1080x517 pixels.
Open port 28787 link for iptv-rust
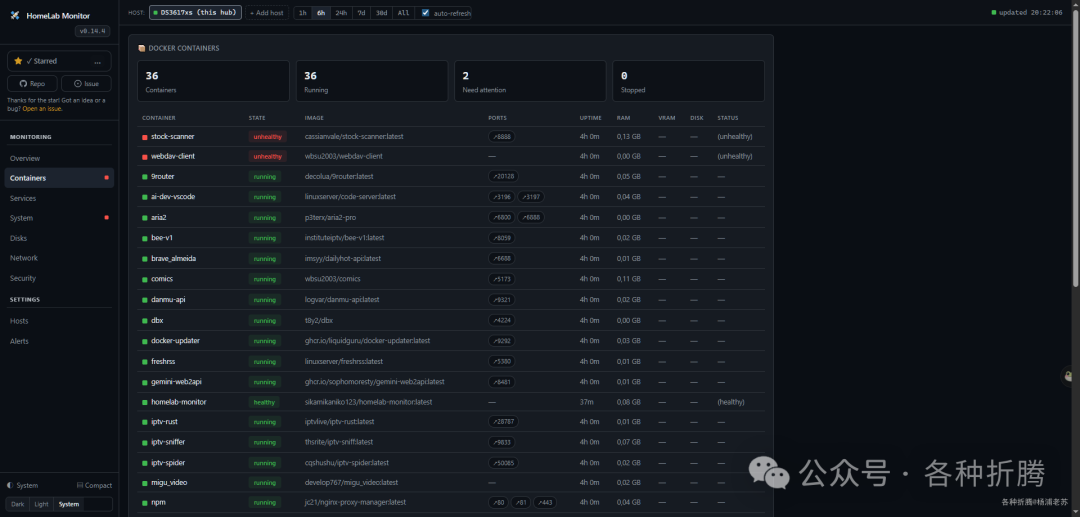coord(503,422)
